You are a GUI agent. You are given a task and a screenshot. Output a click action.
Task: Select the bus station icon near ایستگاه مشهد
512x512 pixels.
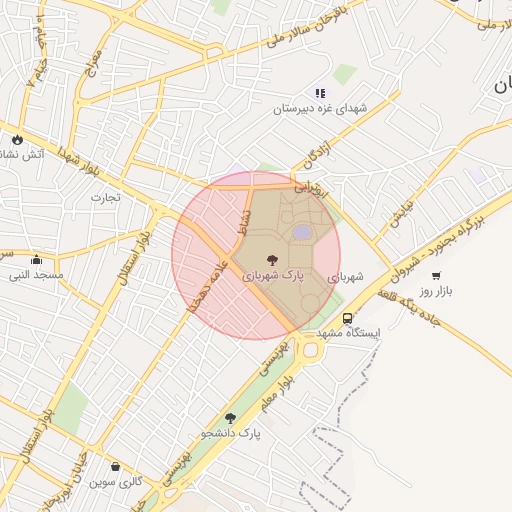(x=347, y=318)
